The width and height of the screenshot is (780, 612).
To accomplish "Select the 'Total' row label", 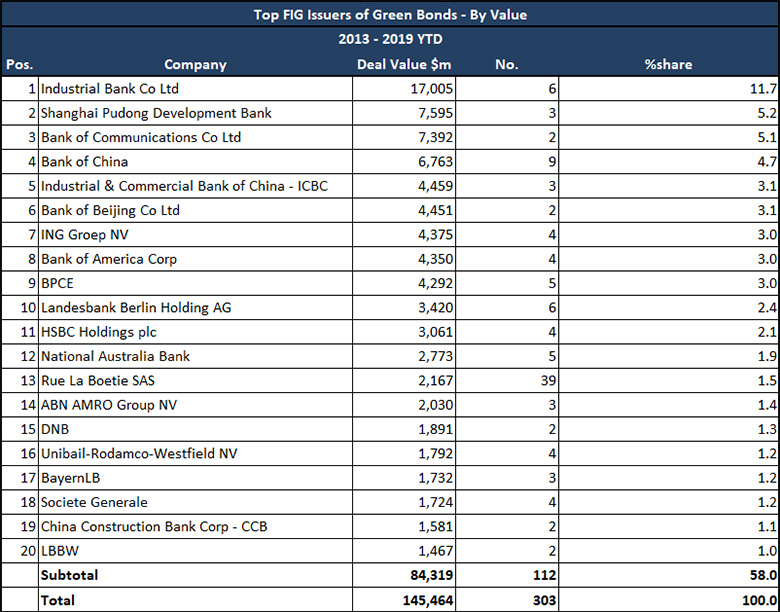I will (195, 601).
